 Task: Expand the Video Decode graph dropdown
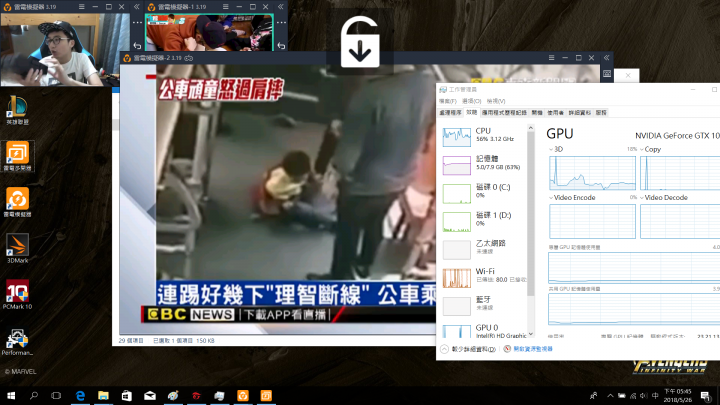point(642,197)
